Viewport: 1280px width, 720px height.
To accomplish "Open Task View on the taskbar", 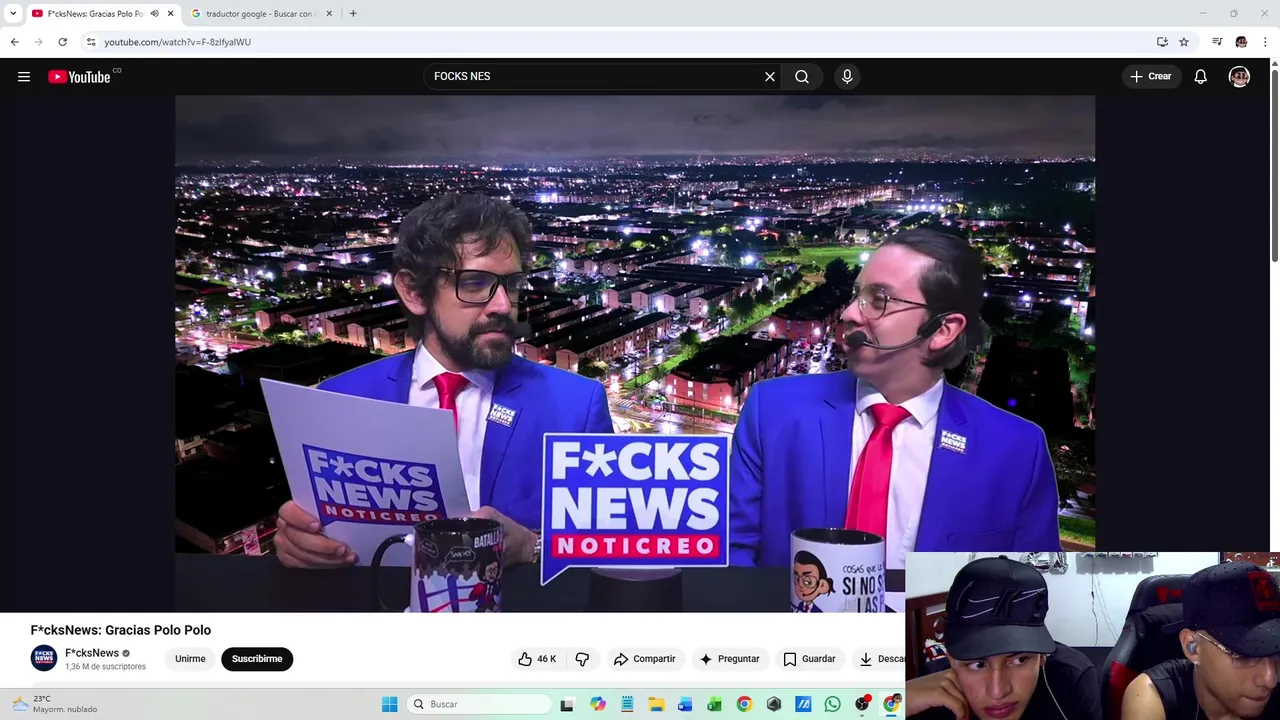I will [x=567, y=704].
